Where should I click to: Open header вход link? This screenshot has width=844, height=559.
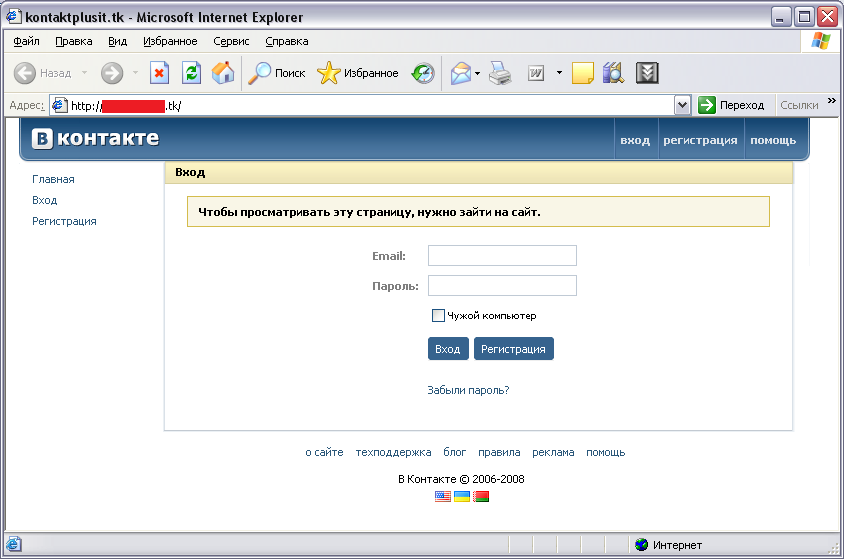[x=635, y=140]
